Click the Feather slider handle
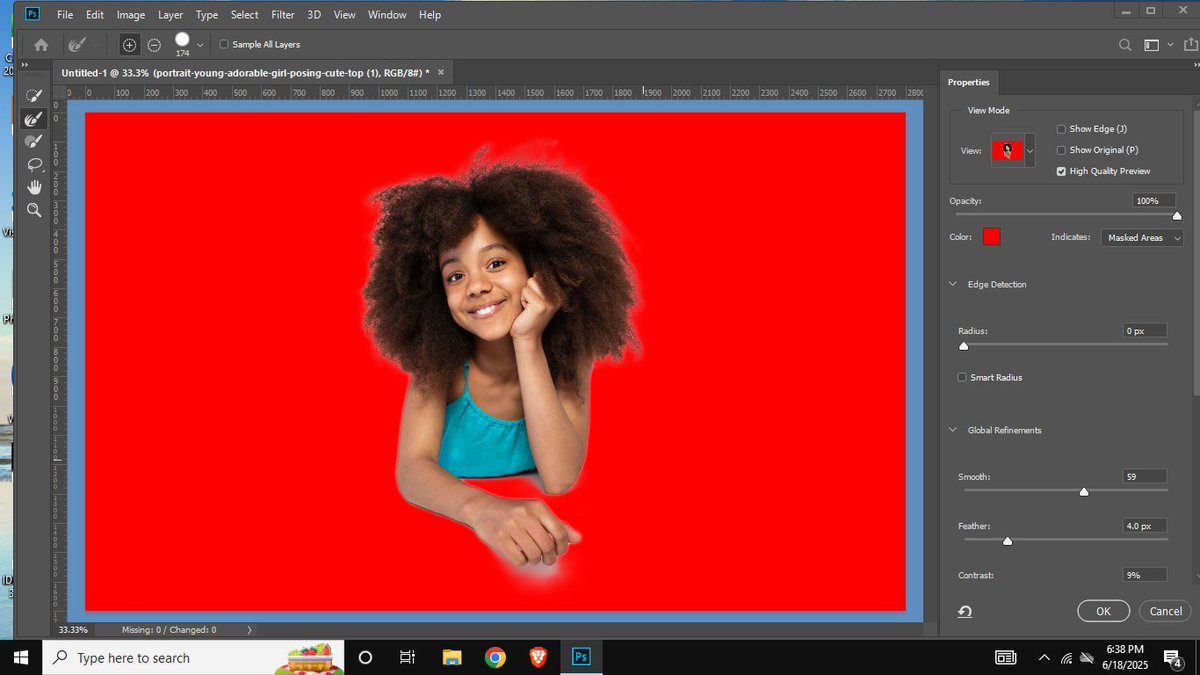The width and height of the screenshot is (1200, 675). tap(1007, 540)
